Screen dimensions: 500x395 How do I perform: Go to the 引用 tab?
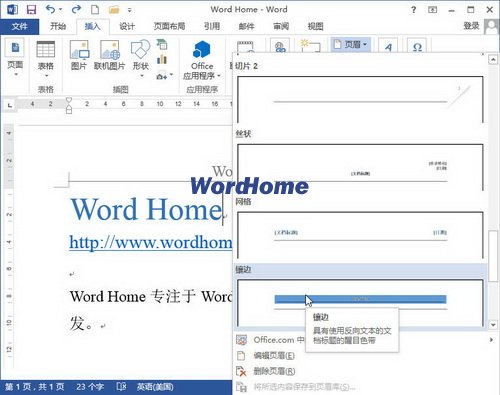(212, 26)
